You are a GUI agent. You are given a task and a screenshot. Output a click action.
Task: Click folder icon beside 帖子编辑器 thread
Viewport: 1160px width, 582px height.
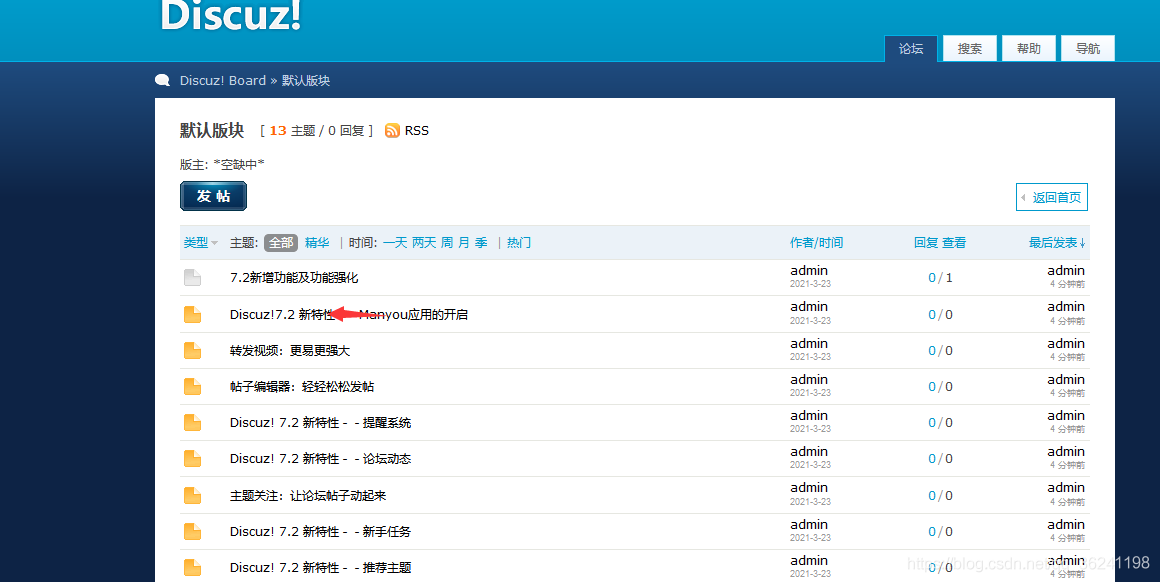[x=192, y=387]
